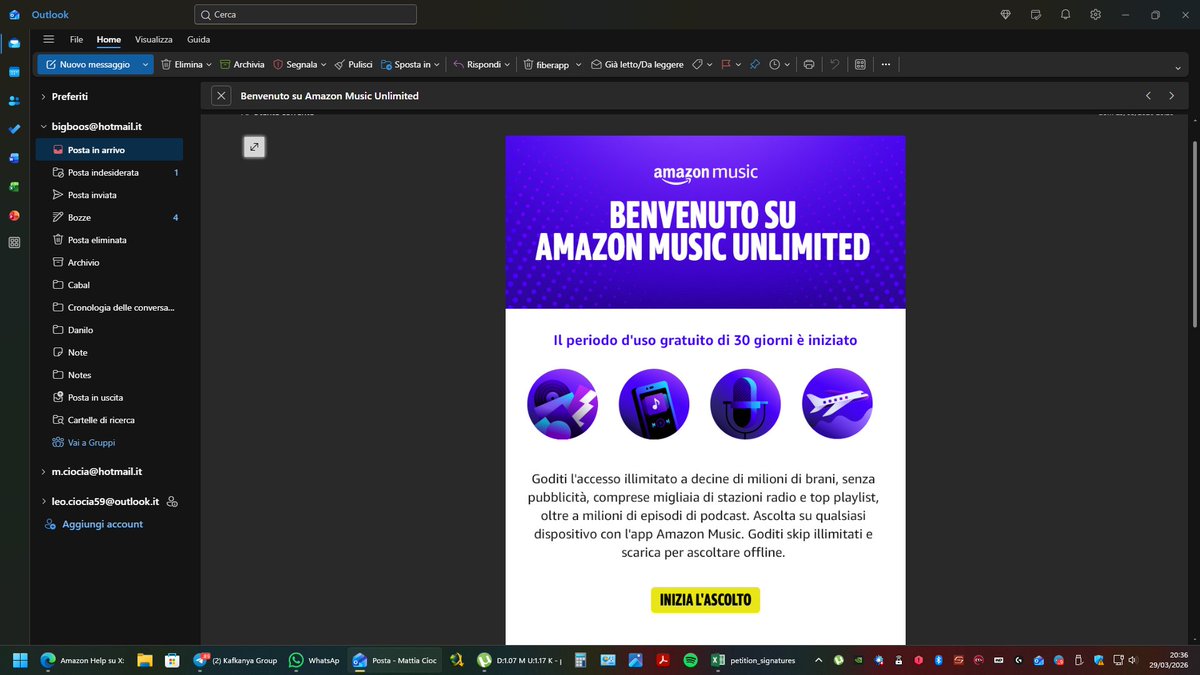The image size is (1200, 675).
Task: Click Nuovo messaggio button
Action: pyautogui.click(x=88, y=64)
